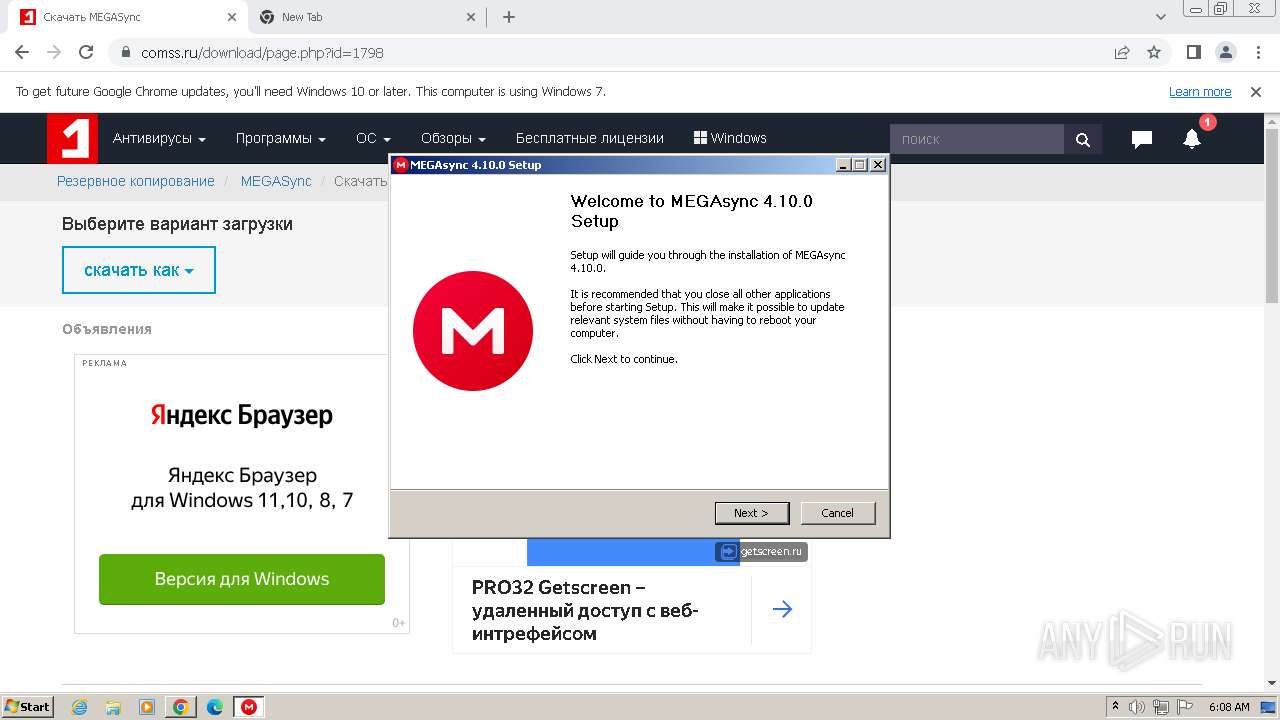Switch to the New Tab tab
Image resolution: width=1280 pixels, height=720 pixels.
(365, 17)
